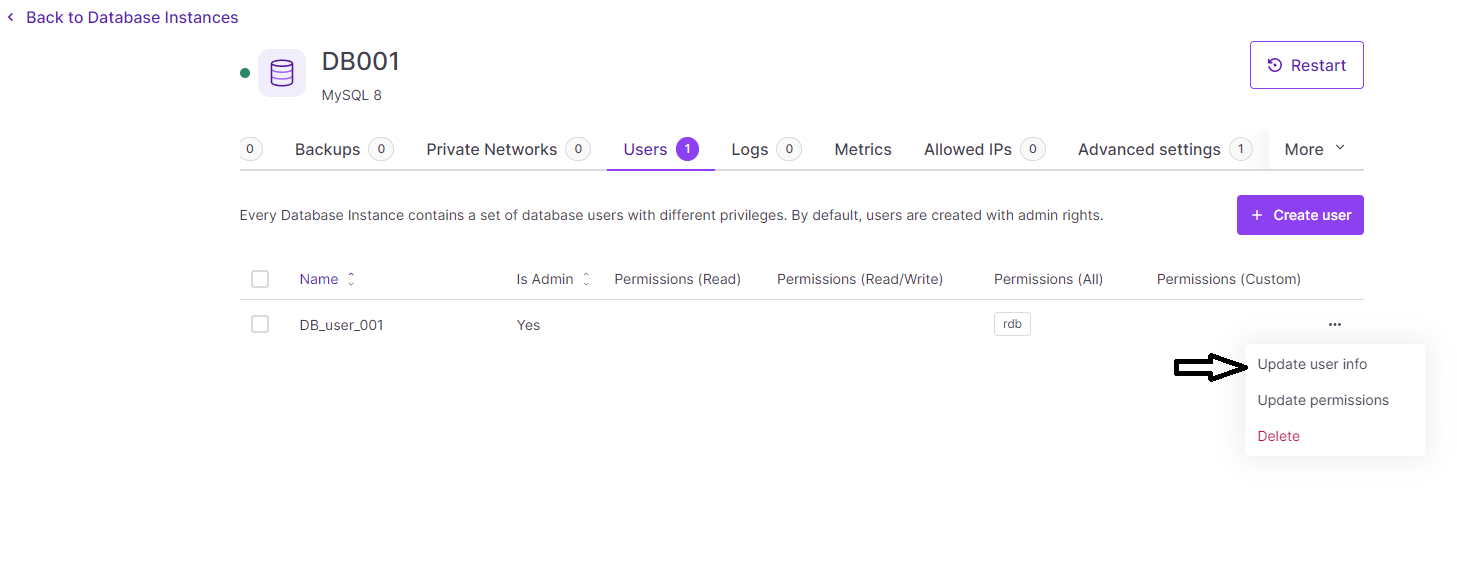Toggle the select-all users checkbox
The width and height of the screenshot is (1457, 564).
(260, 279)
